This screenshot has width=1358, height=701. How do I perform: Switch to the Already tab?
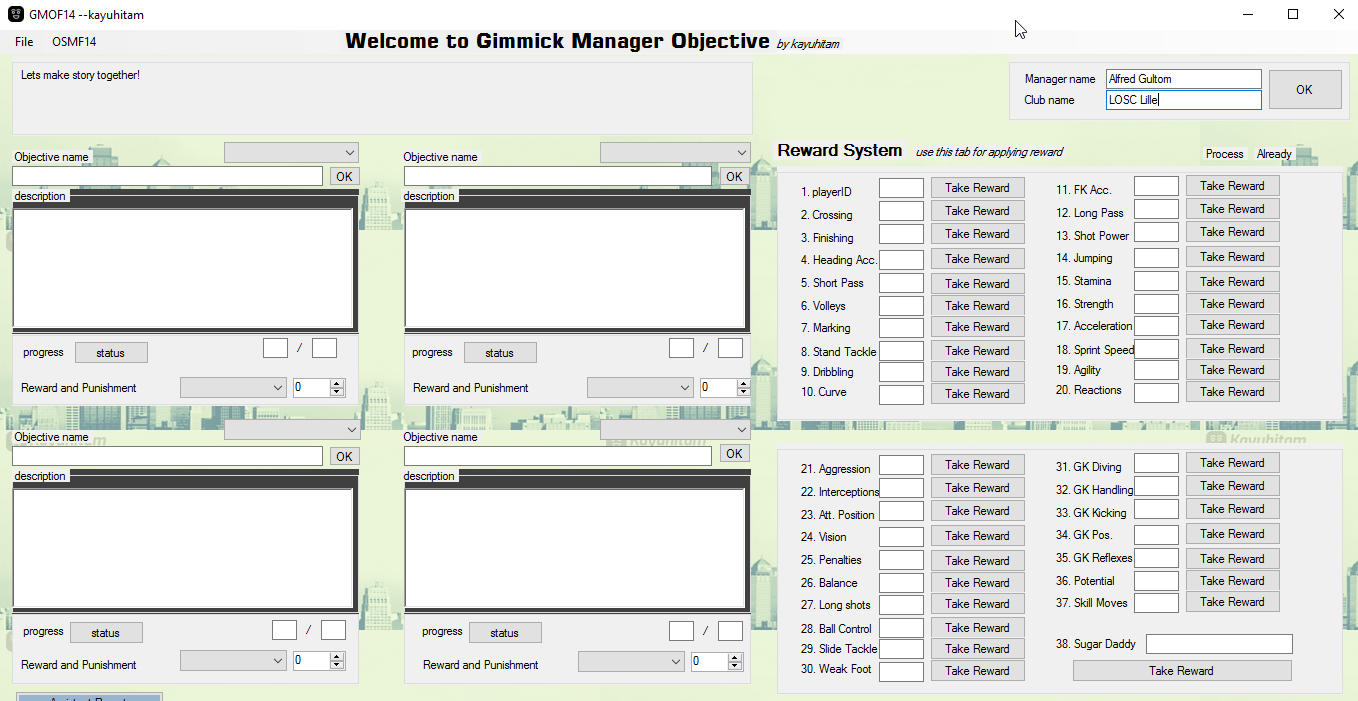(1274, 154)
